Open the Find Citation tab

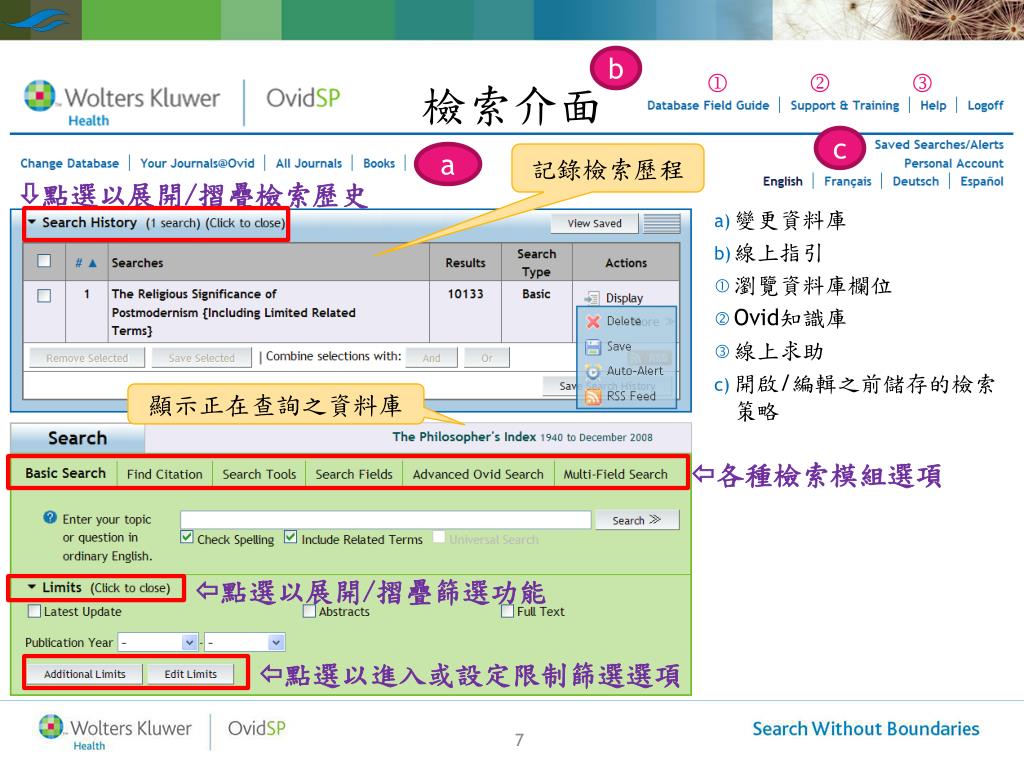[x=165, y=474]
